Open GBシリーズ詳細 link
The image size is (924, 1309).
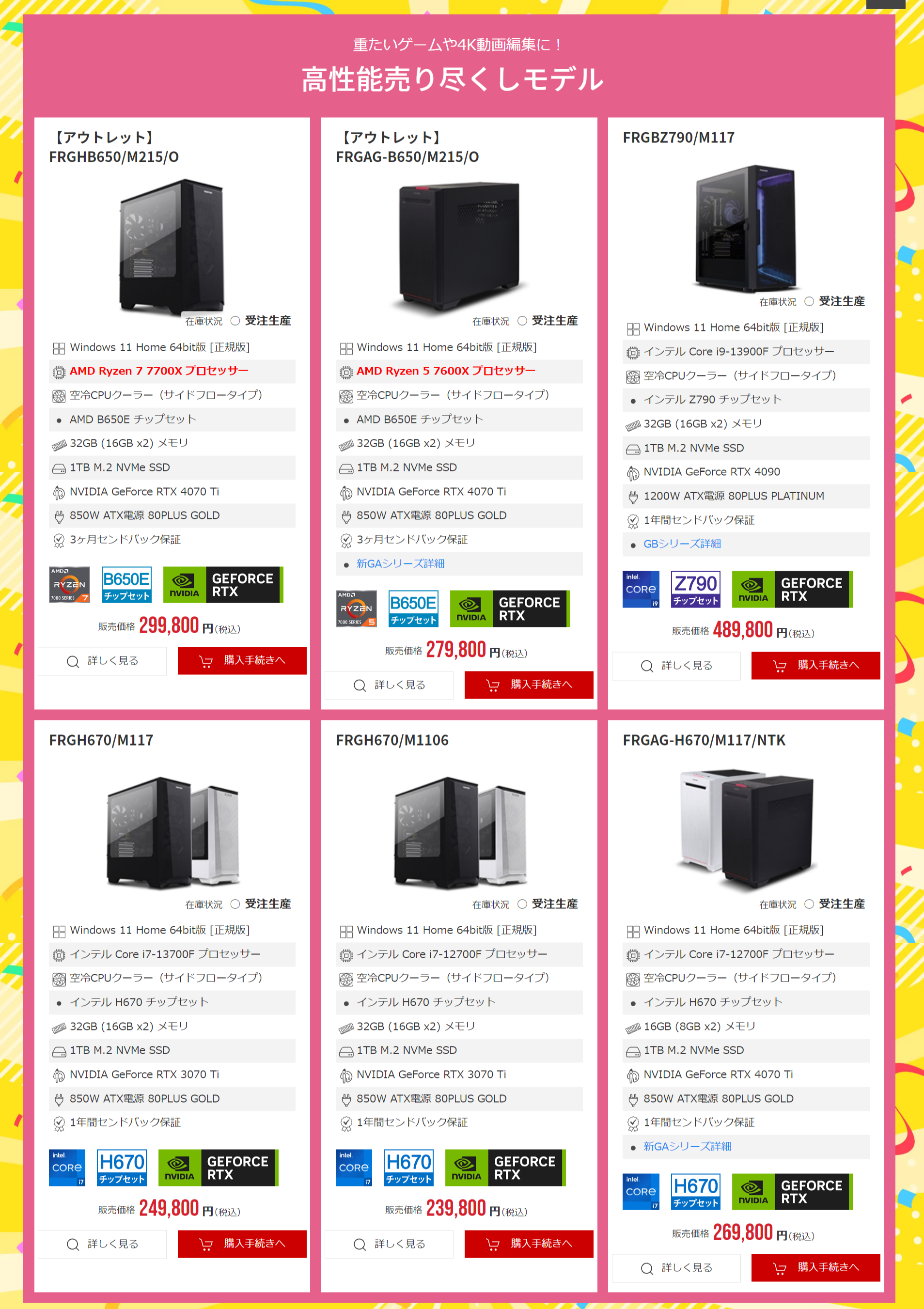(682, 544)
